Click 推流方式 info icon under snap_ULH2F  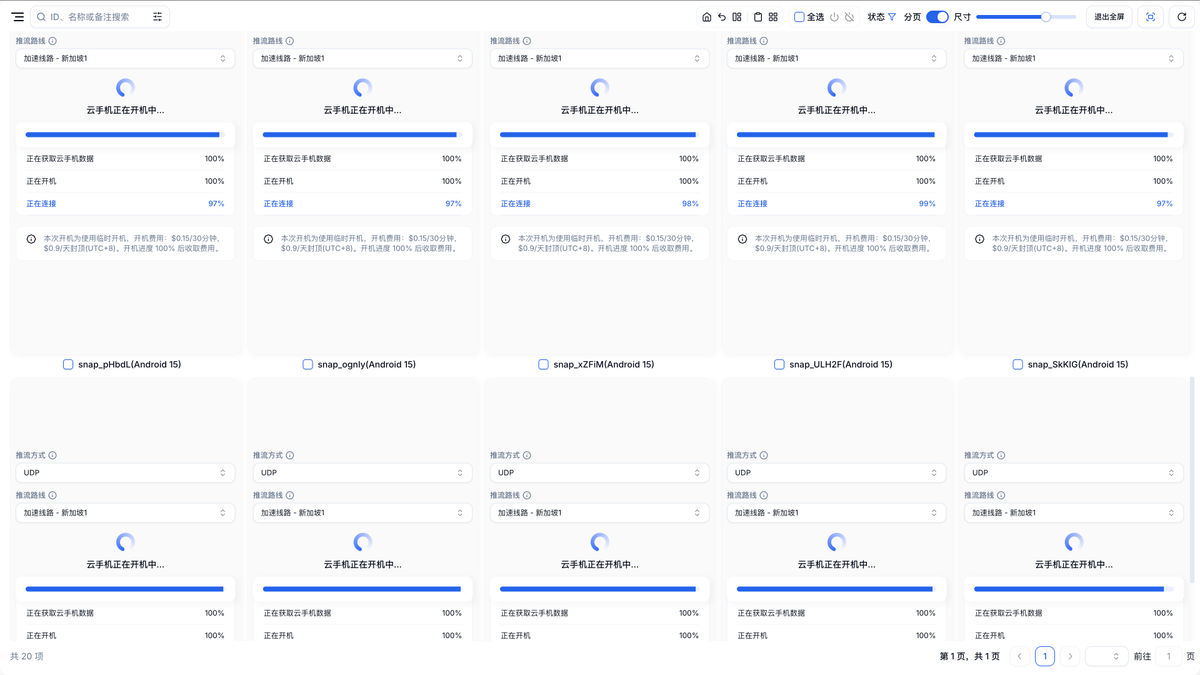[x=764, y=455]
